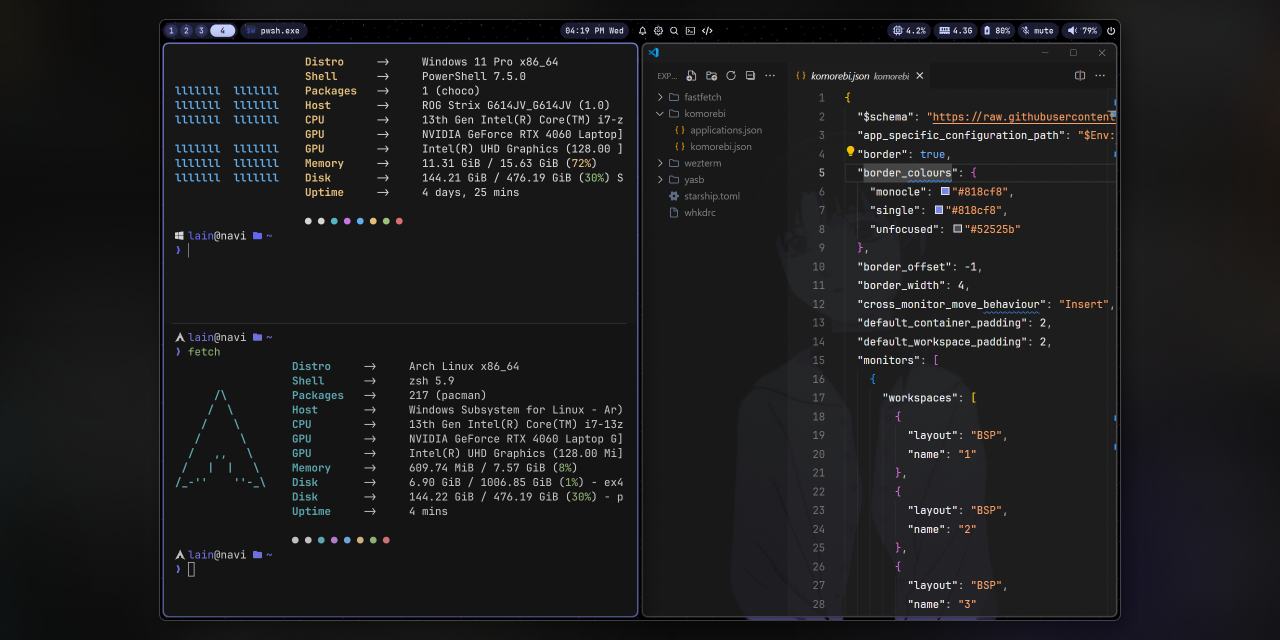The width and height of the screenshot is (1280, 640).
Task: Open editor more actions ellipsis
Action: [x=1100, y=76]
